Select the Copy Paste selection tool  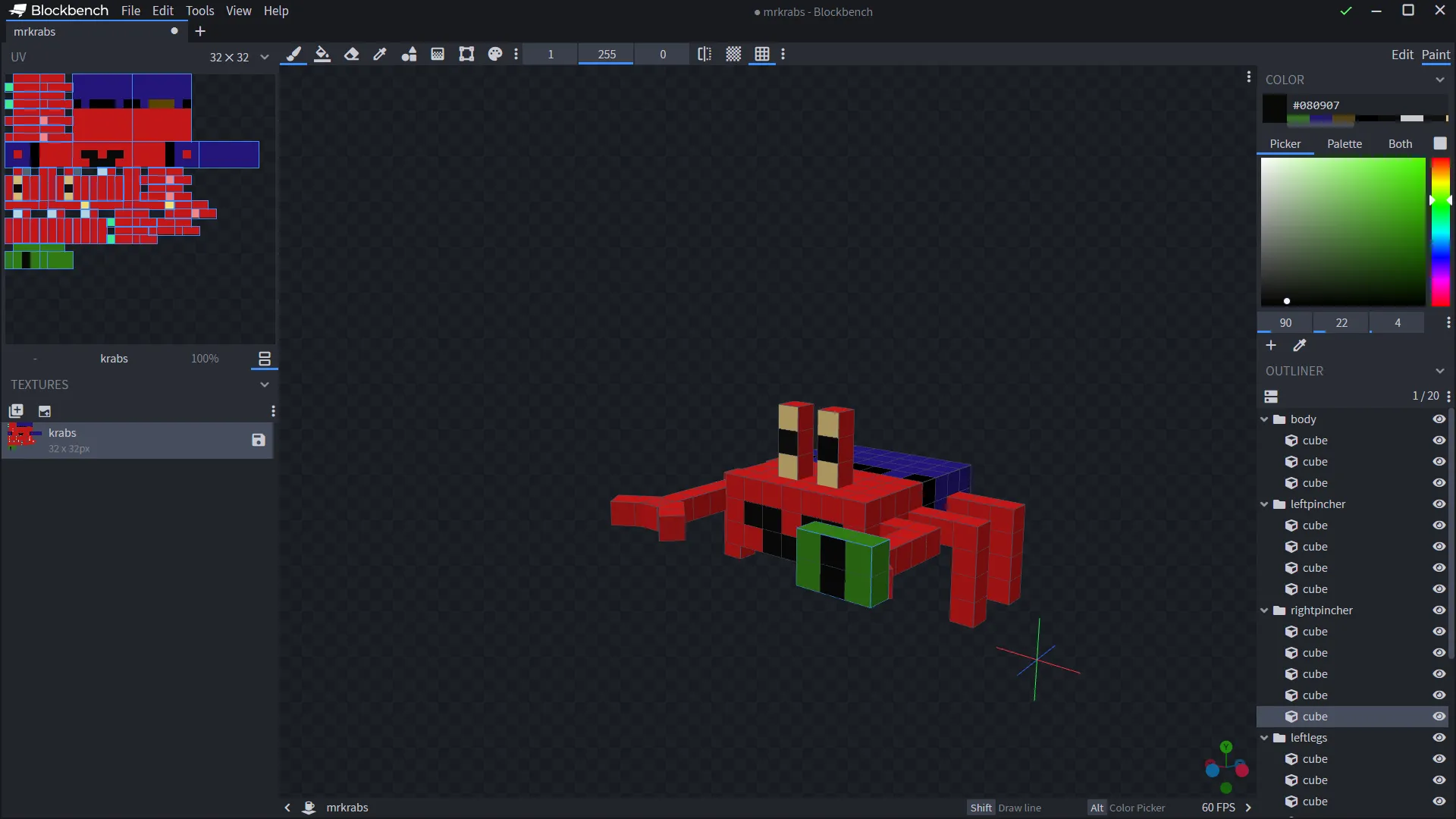click(466, 54)
